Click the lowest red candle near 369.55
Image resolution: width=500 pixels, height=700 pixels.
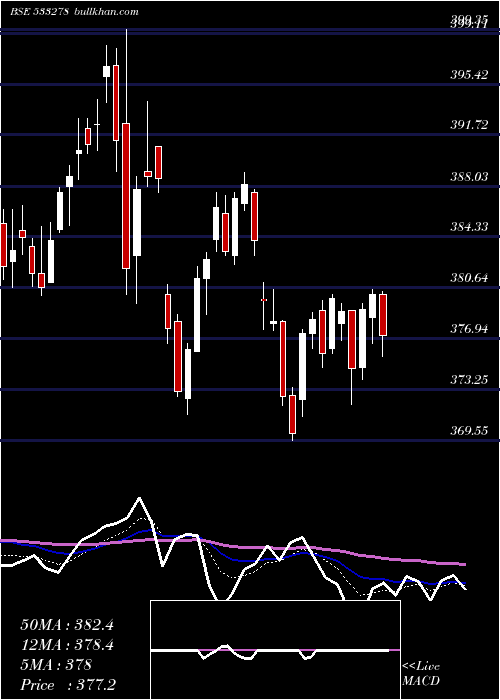[x=292, y=414]
